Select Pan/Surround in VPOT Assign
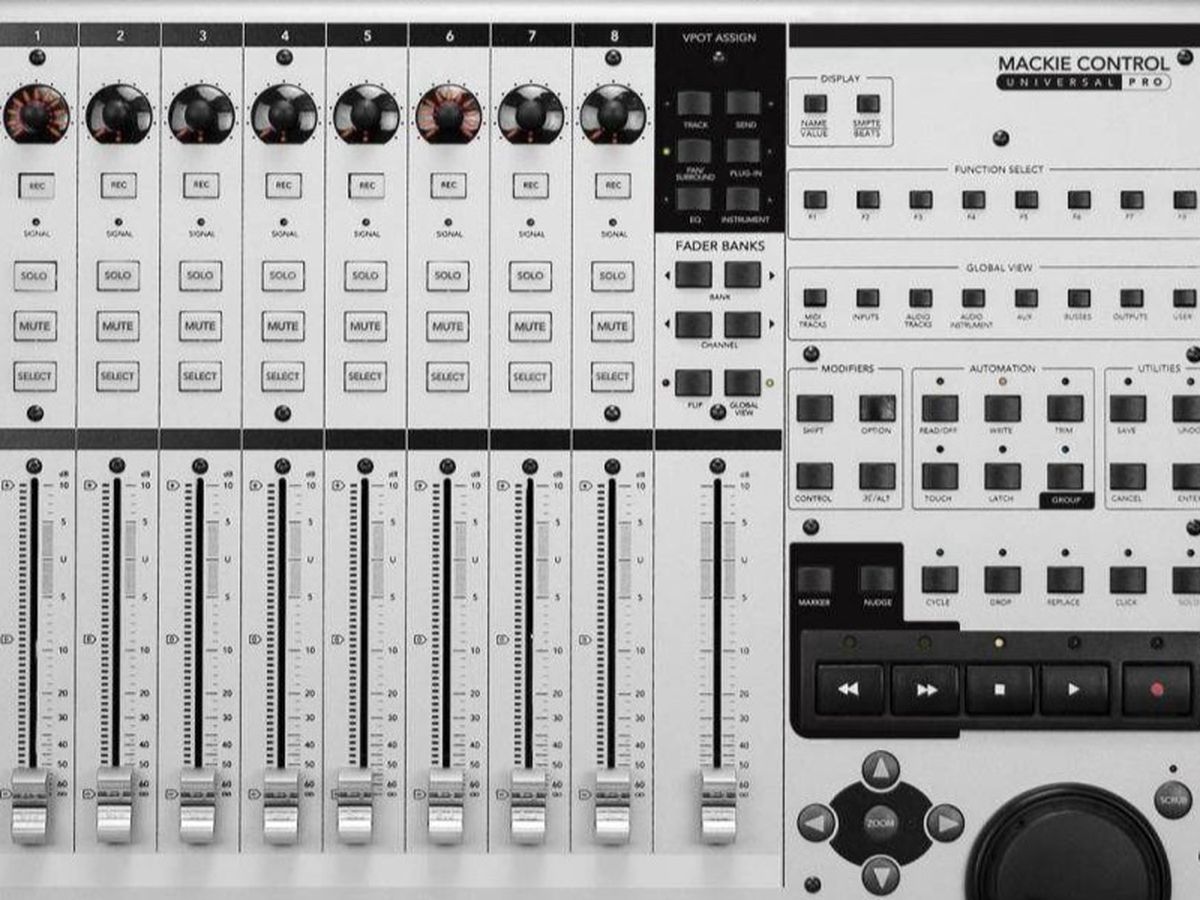 (x=694, y=152)
